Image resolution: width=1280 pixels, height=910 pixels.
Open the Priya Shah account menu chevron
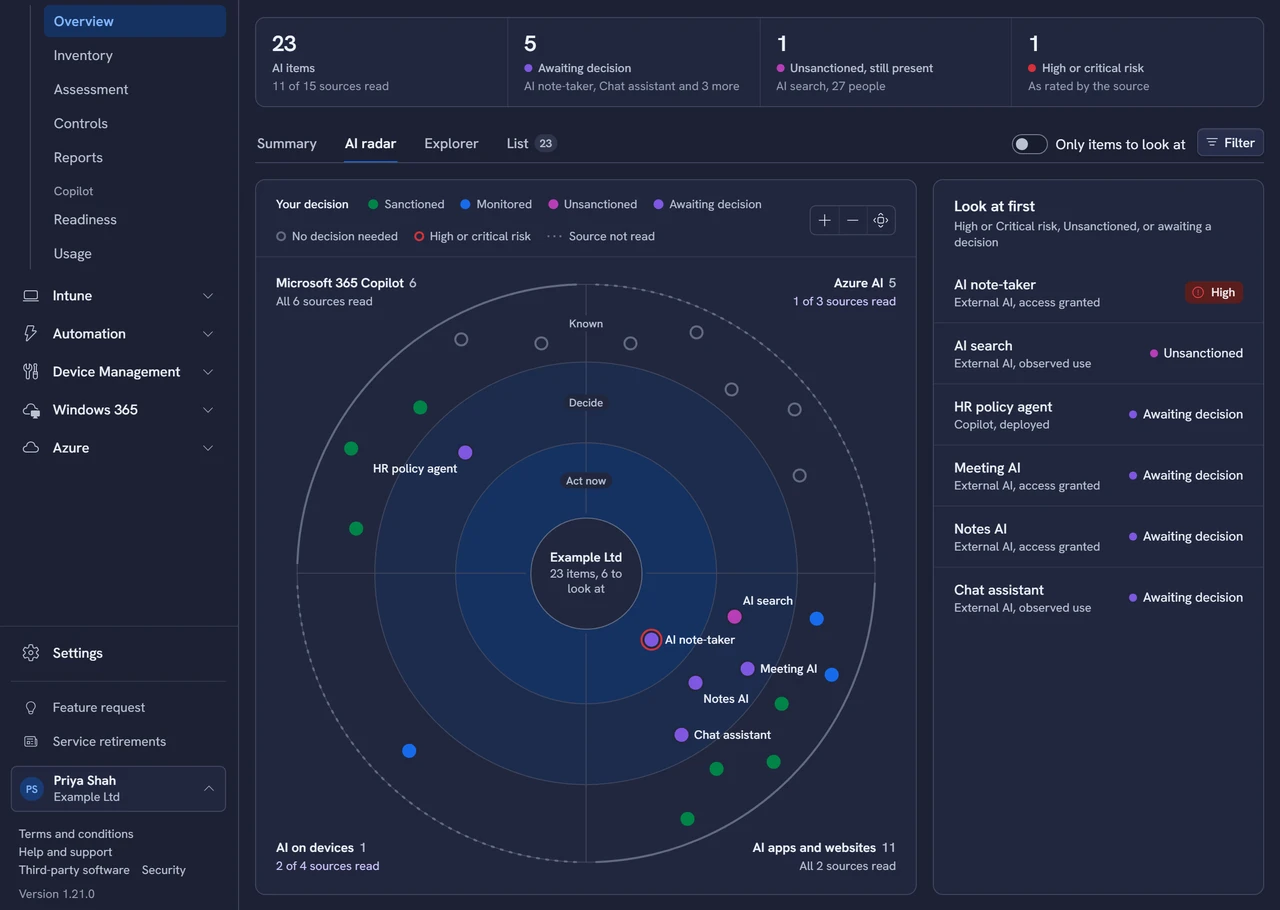coord(209,789)
